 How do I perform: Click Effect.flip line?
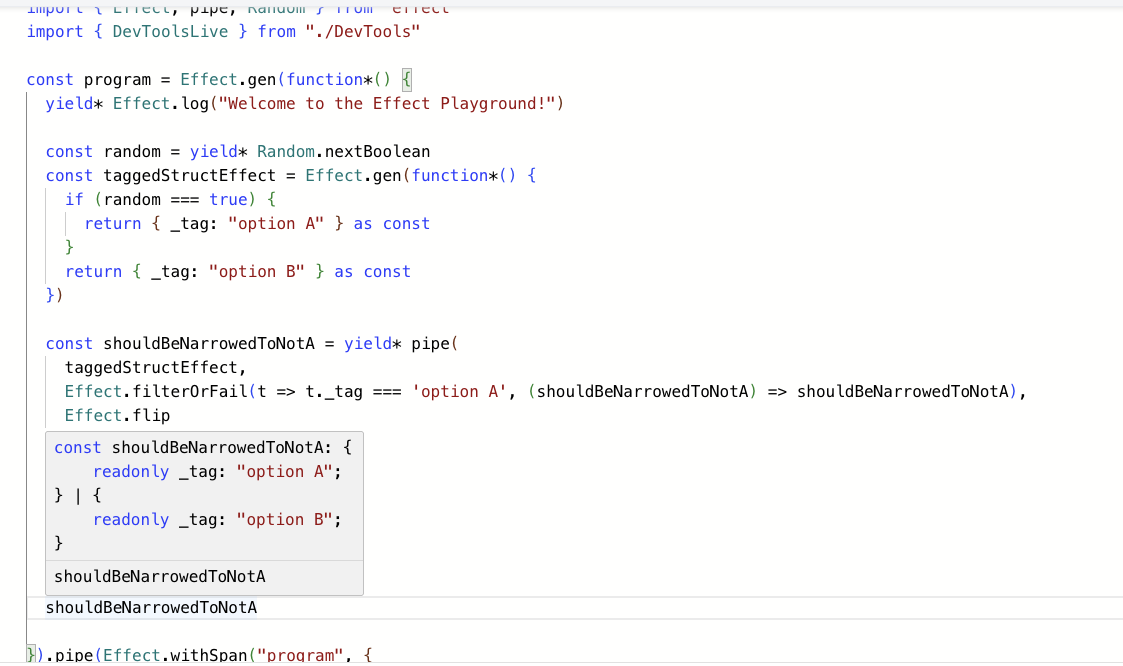tap(117, 415)
